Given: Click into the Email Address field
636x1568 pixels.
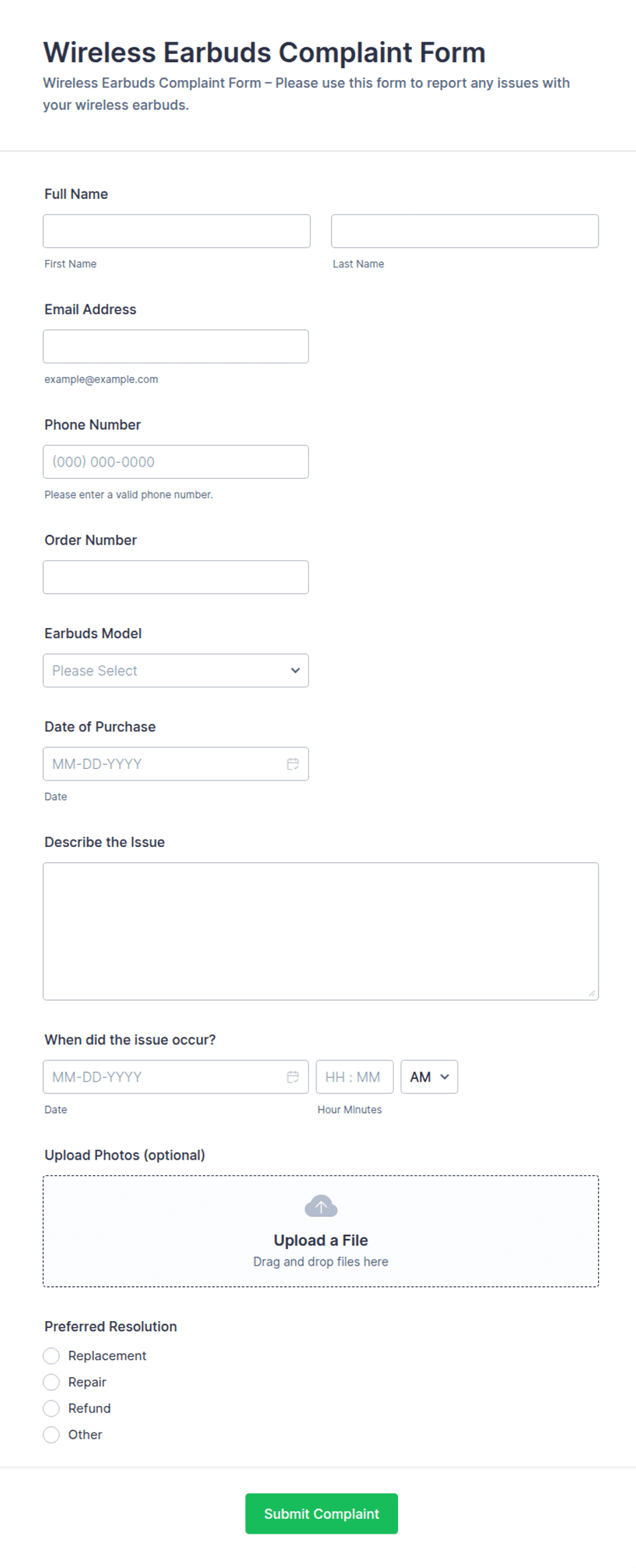Looking at the screenshot, I should tap(176, 347).
